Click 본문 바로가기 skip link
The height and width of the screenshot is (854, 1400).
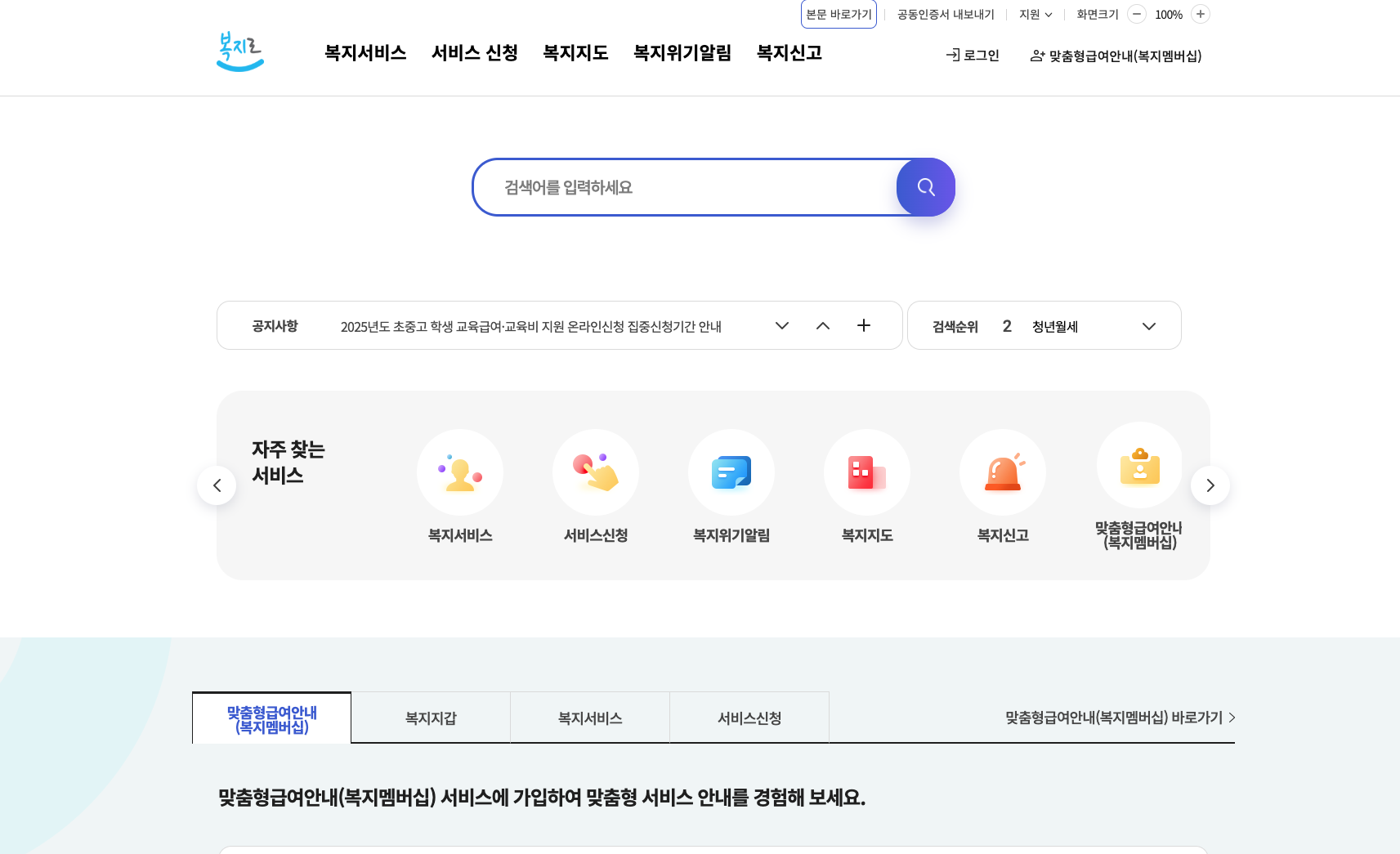click(x=839, y=14)
